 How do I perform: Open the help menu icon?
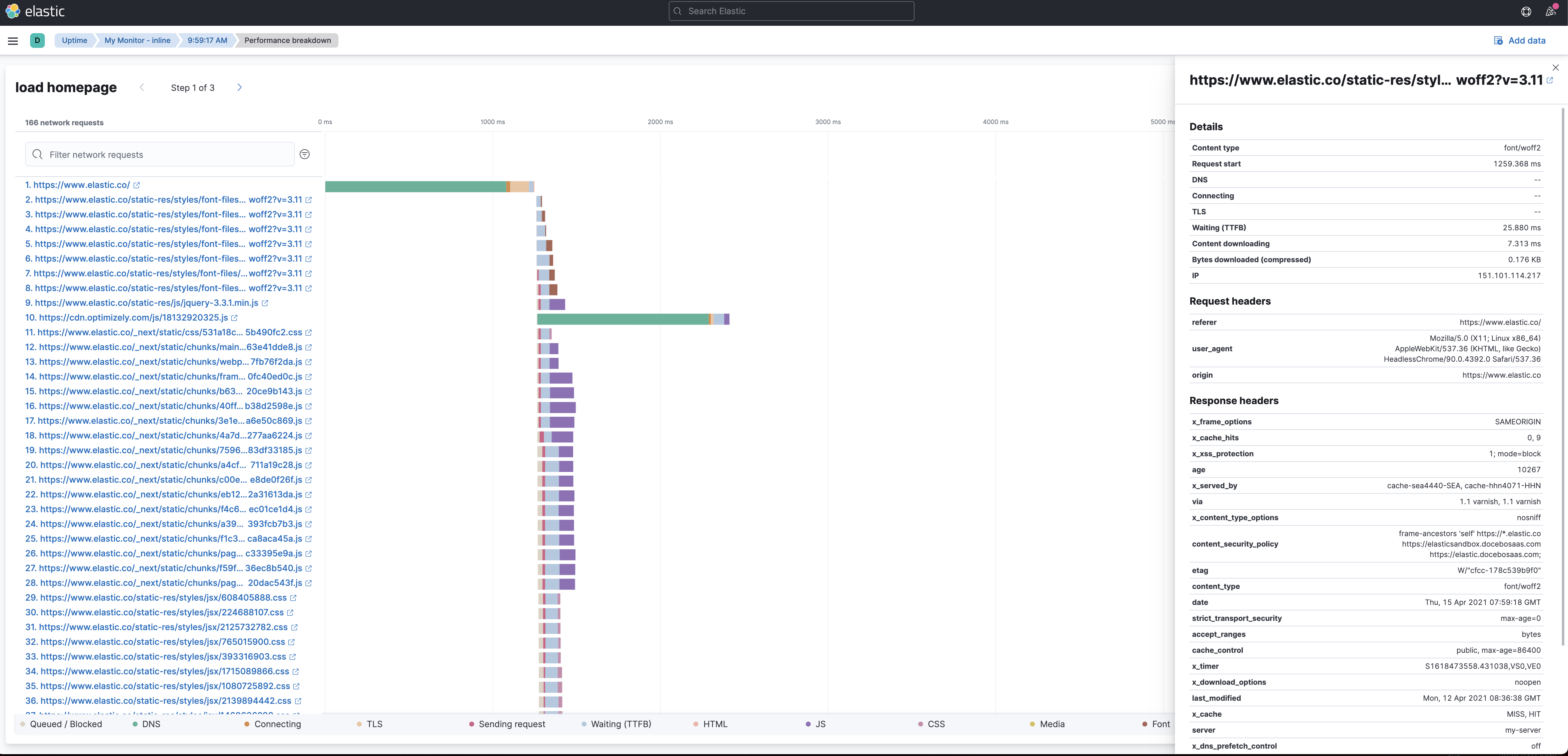coord(1526,11)
